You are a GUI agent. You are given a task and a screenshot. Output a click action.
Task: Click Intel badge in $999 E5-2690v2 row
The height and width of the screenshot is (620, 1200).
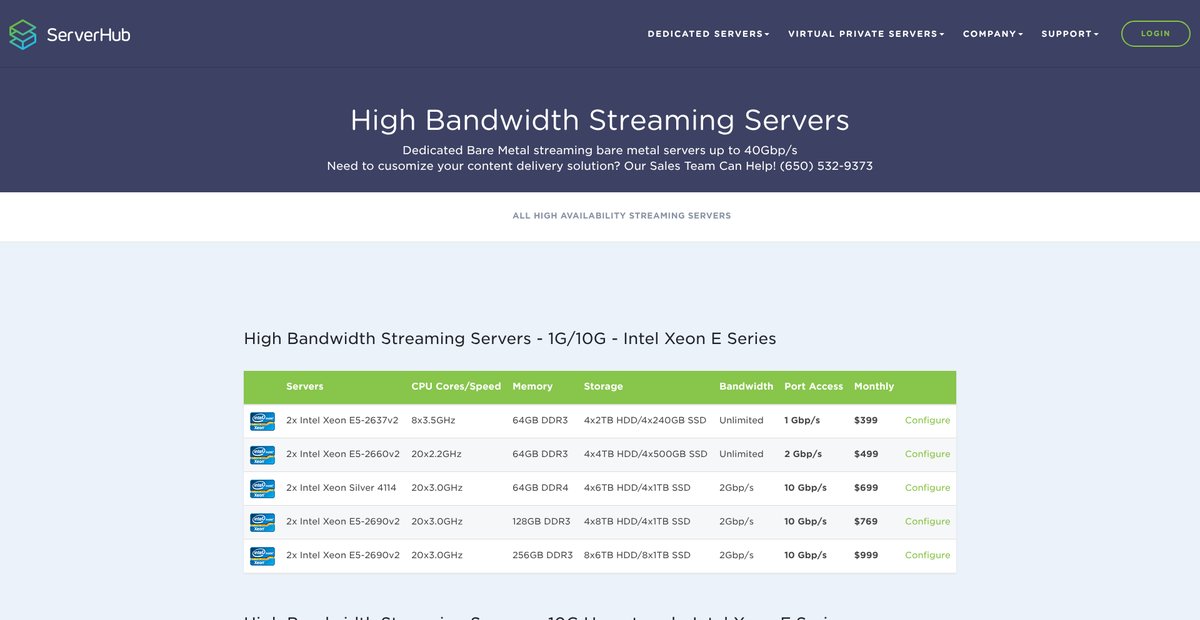coord(262,556)
